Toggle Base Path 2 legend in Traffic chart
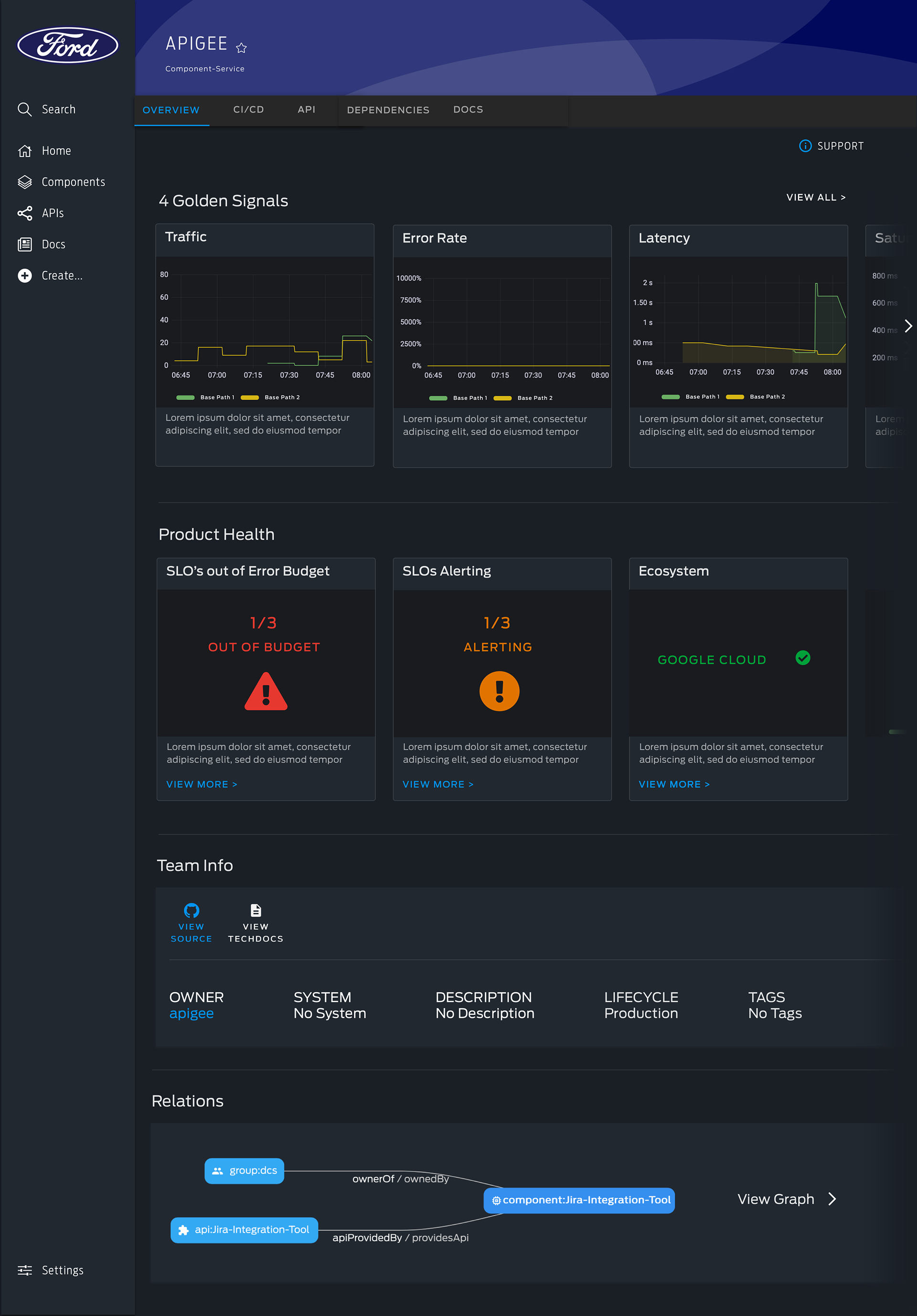The width and height of the screenshot is (917, 1316). 270,397
